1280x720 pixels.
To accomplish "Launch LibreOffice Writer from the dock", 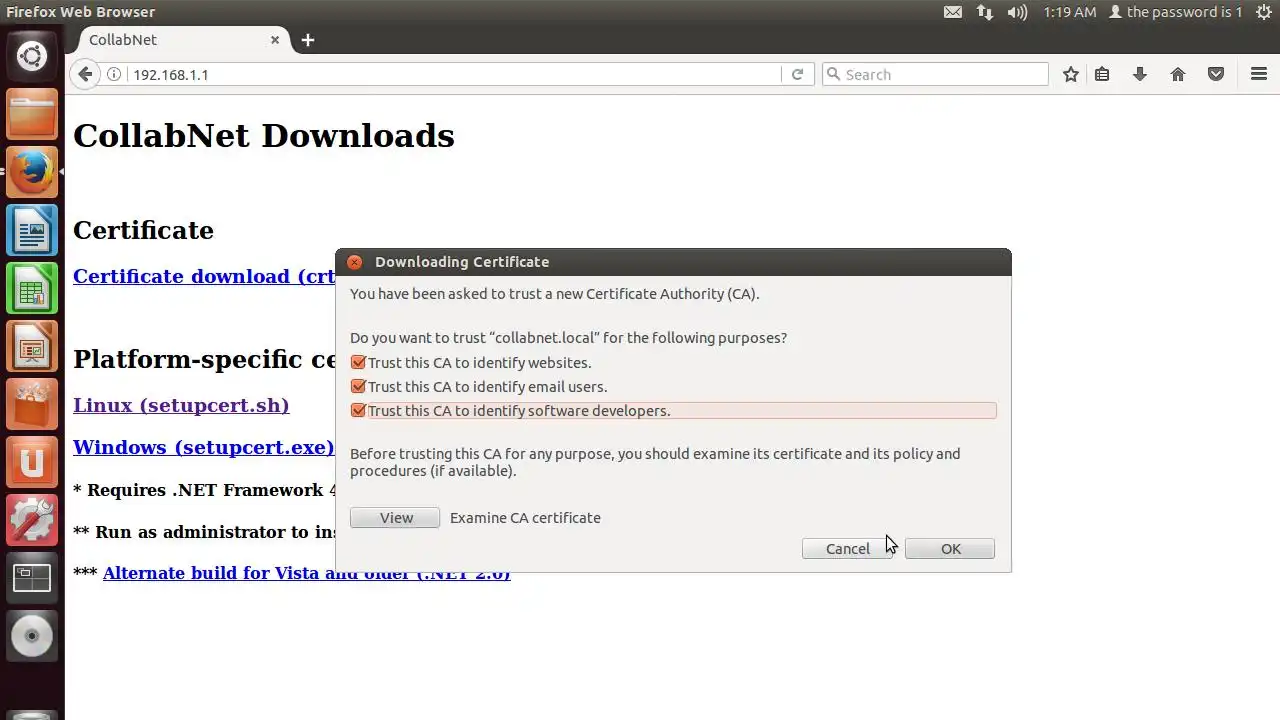I will click(32, 230).
